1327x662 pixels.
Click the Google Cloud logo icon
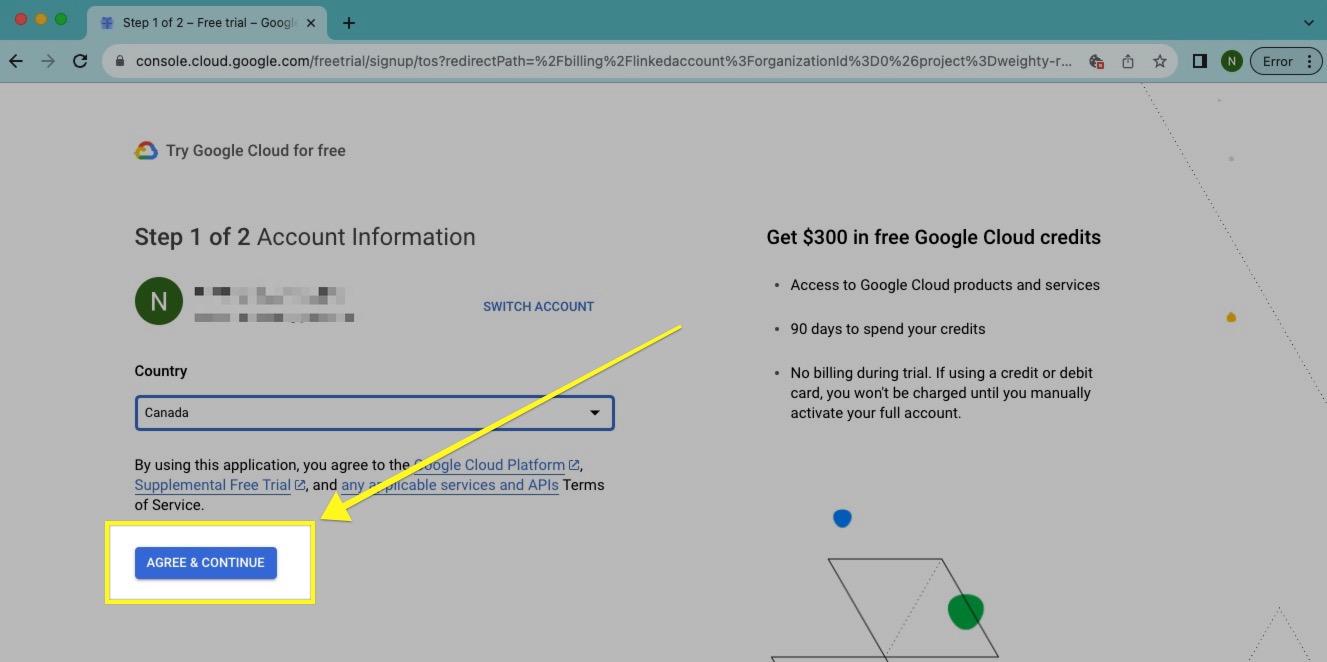click(146, 151)
